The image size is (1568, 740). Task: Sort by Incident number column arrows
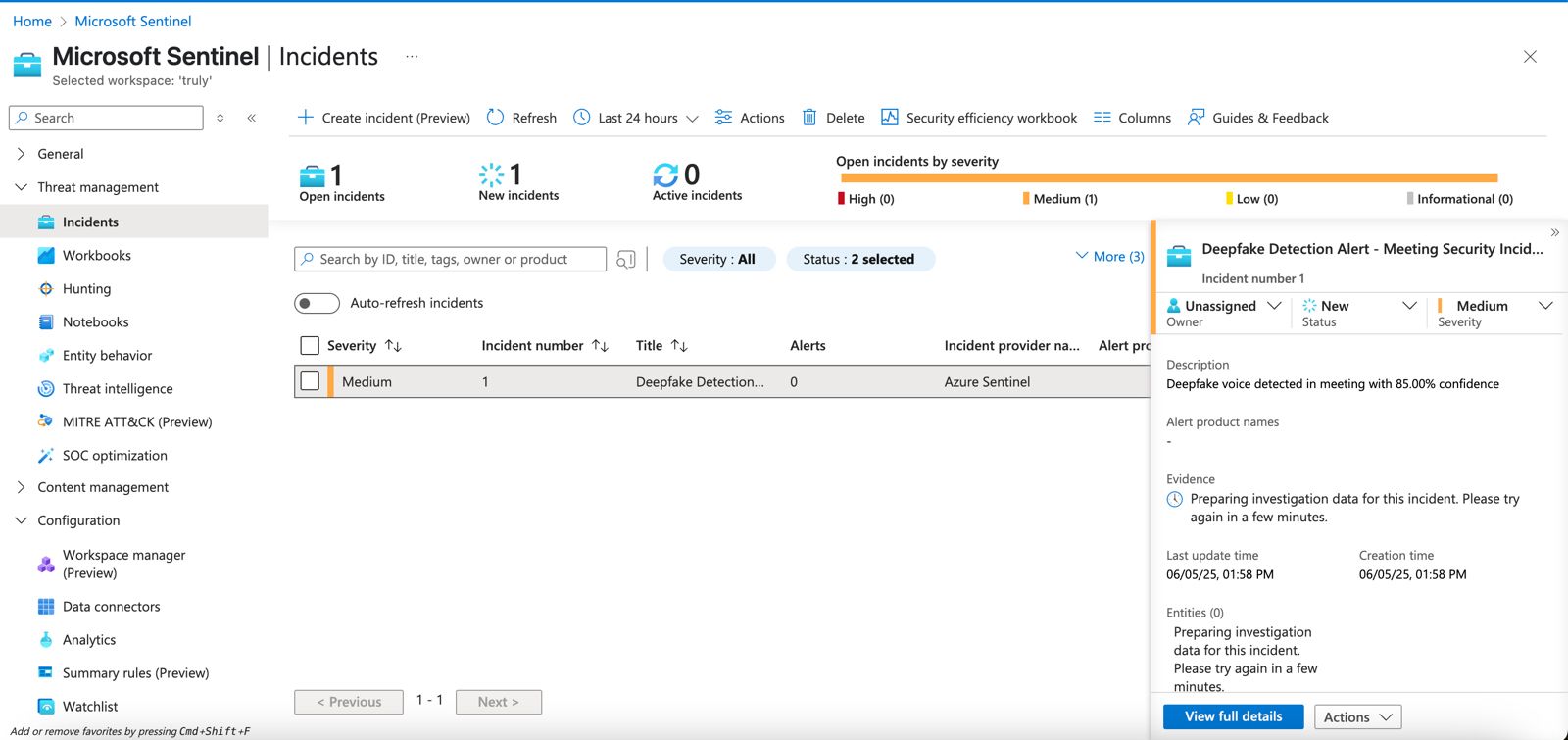[x=601, y=346]
